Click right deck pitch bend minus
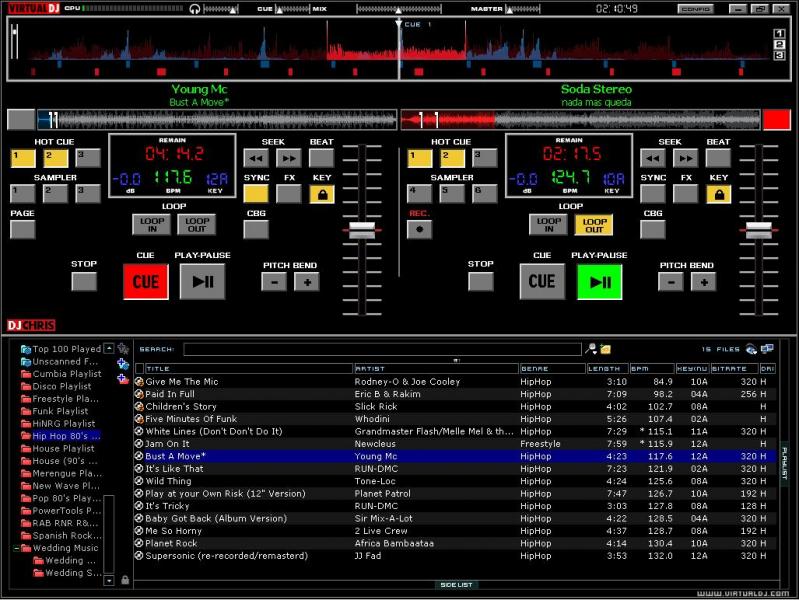Screen dimensions: 799x600 pyautogui.click(x=671, y=282)
